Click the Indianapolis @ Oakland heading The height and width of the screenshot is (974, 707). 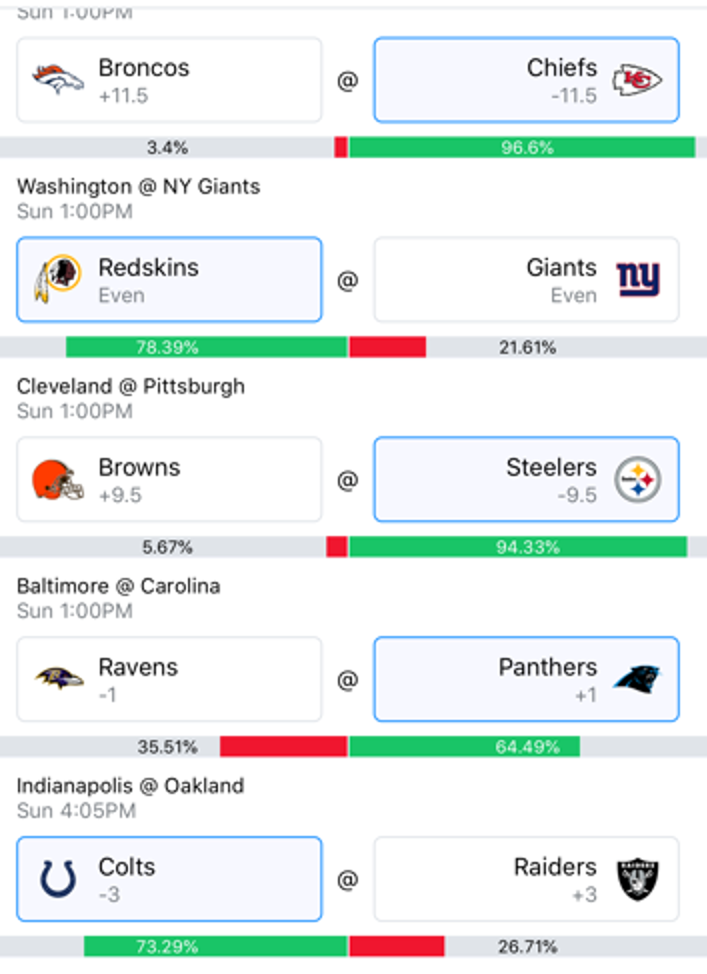pyautogui.click(x=130, y=786)
